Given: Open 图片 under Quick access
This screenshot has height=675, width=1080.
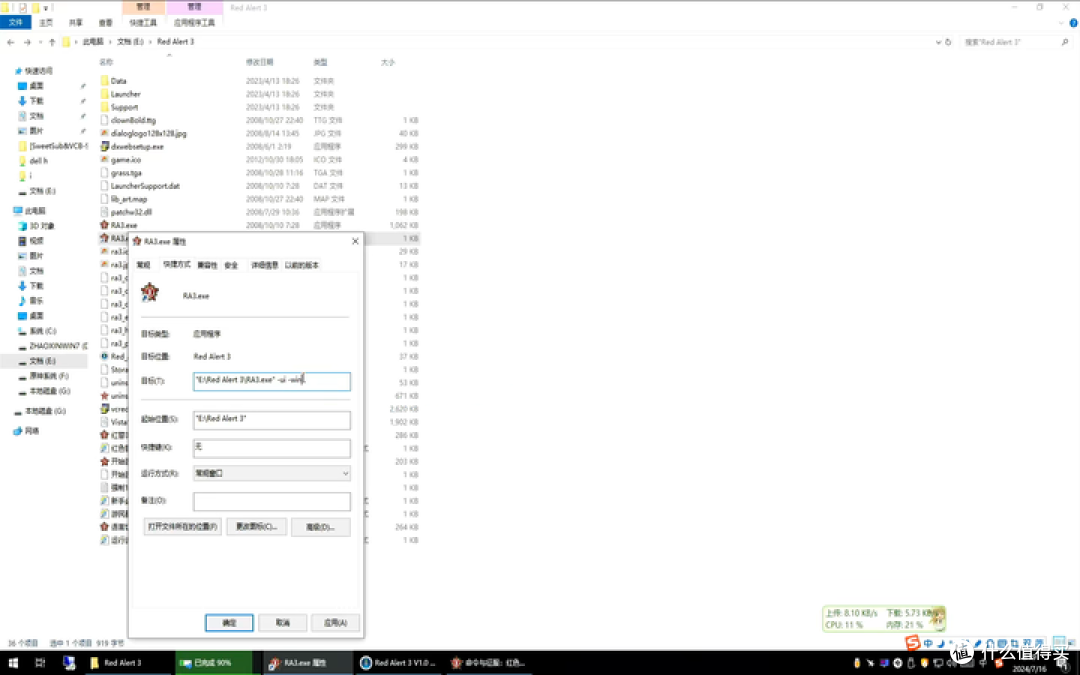Looking at the screenshot, I should 37,131.
